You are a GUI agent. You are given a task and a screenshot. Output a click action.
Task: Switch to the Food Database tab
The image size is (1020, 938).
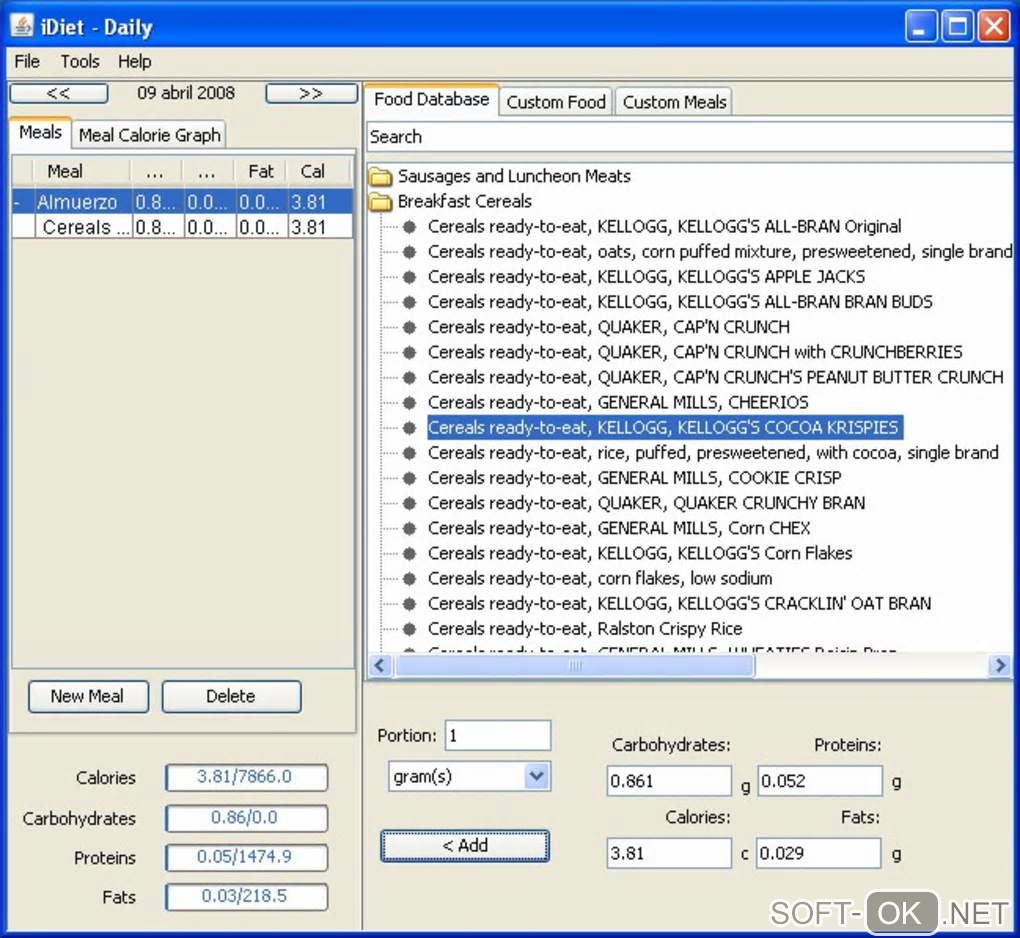(431, 100)
